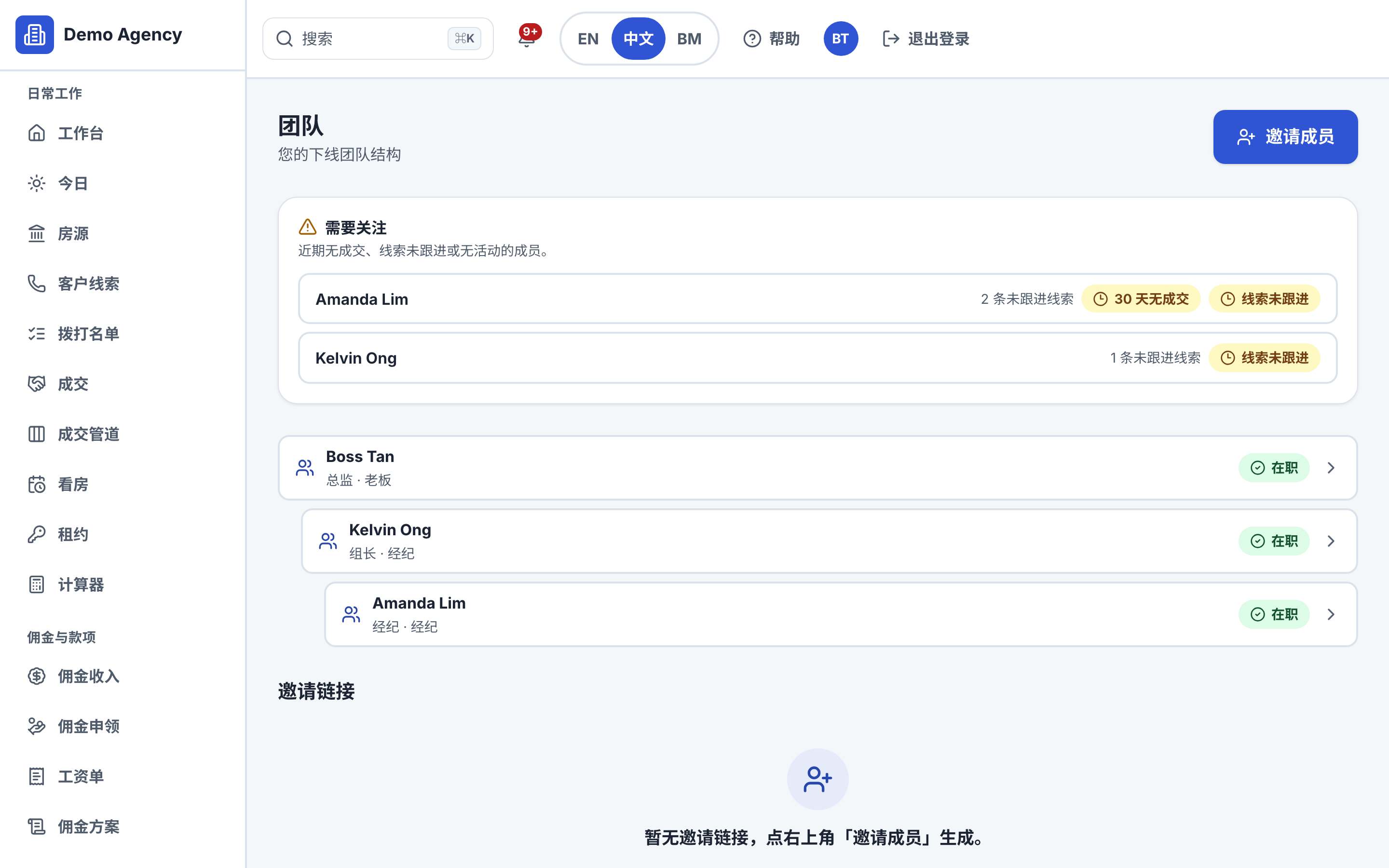Click the people icon beside Kelvin Ong 组长
The width and height of the screenshot is (1389, 868).
point(328,541)
